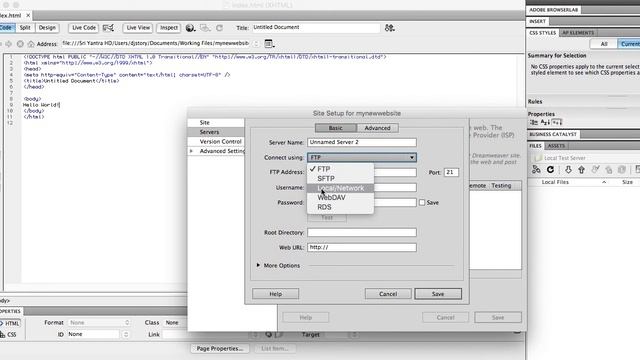Show category view in CSS Properties

[x=534, y=122]
